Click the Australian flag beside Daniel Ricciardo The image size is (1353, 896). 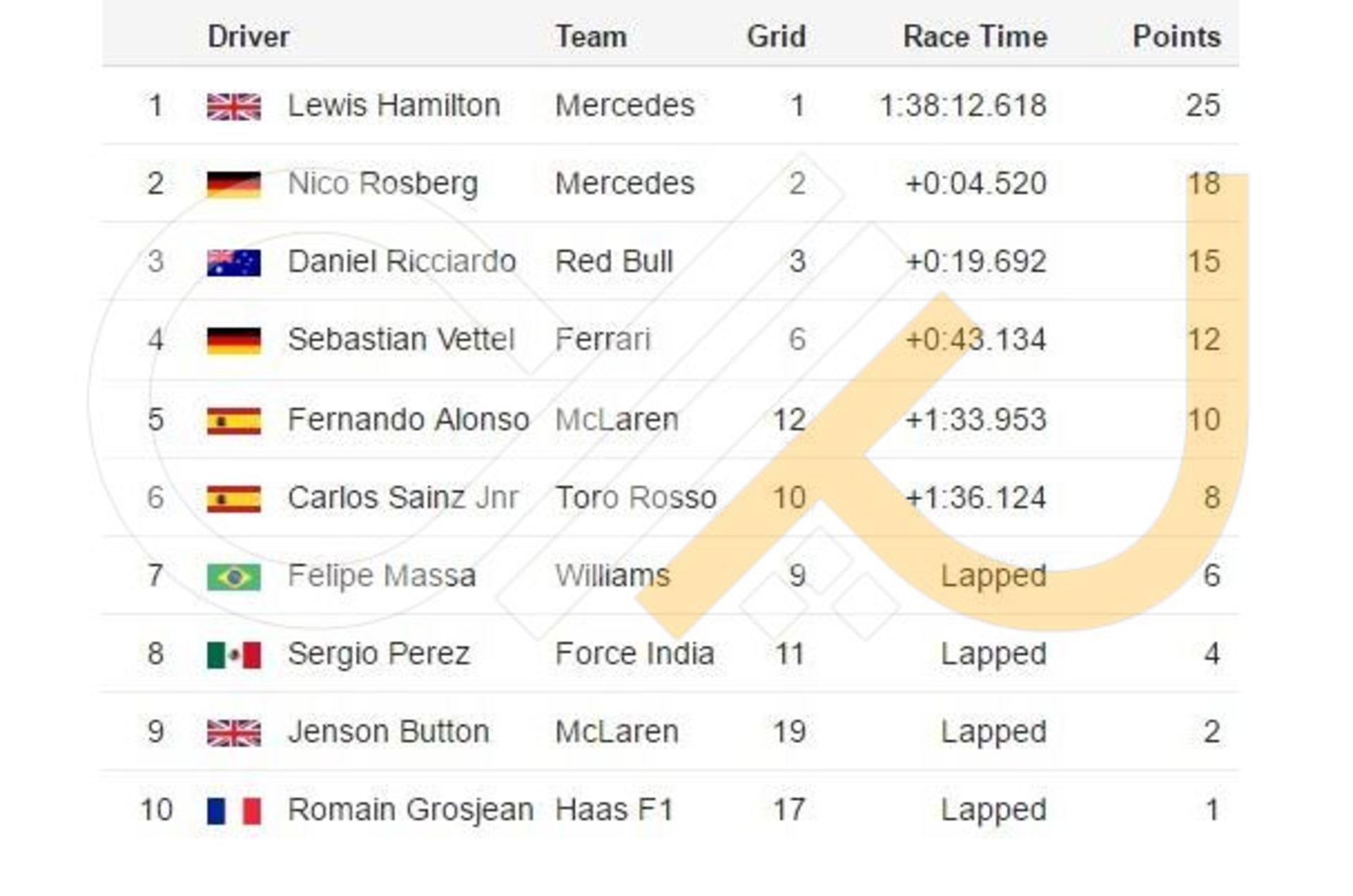tap(234, 263)
